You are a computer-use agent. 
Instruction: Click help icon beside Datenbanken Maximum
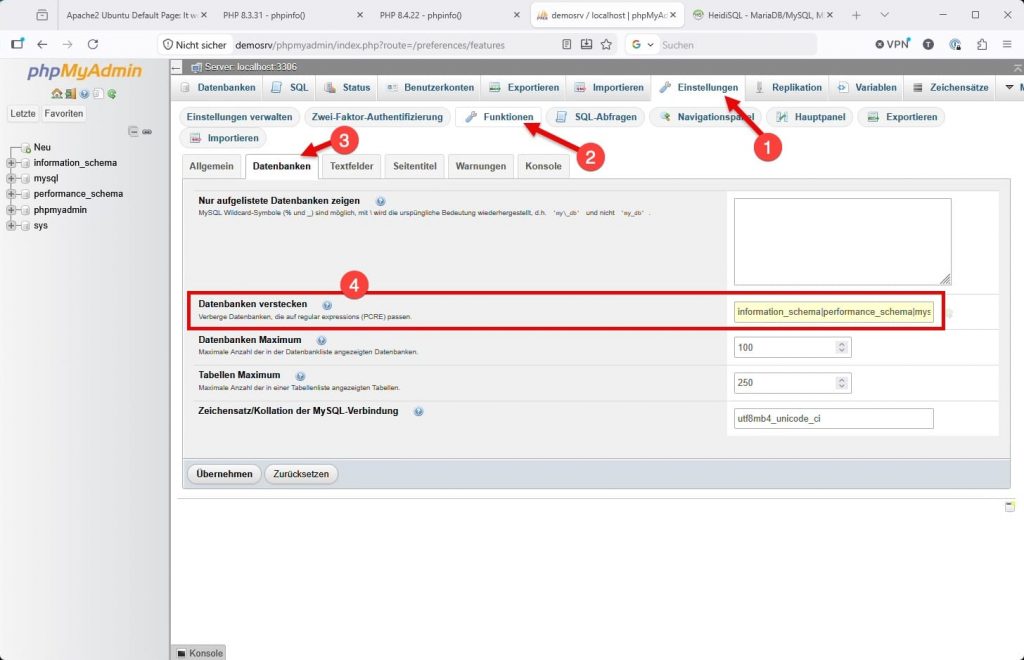coord(321,340)
